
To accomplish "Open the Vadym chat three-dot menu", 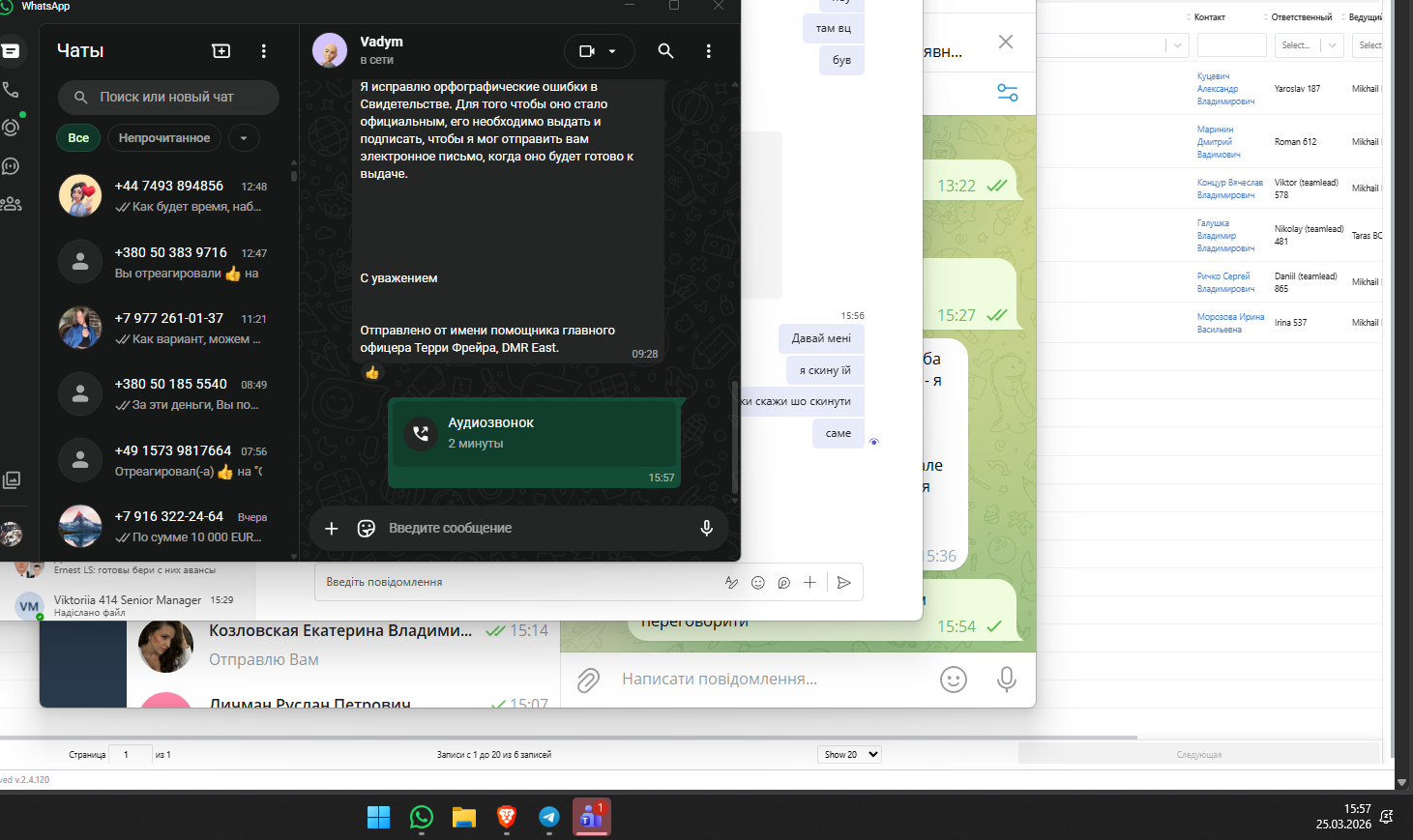I will (709, 51).
